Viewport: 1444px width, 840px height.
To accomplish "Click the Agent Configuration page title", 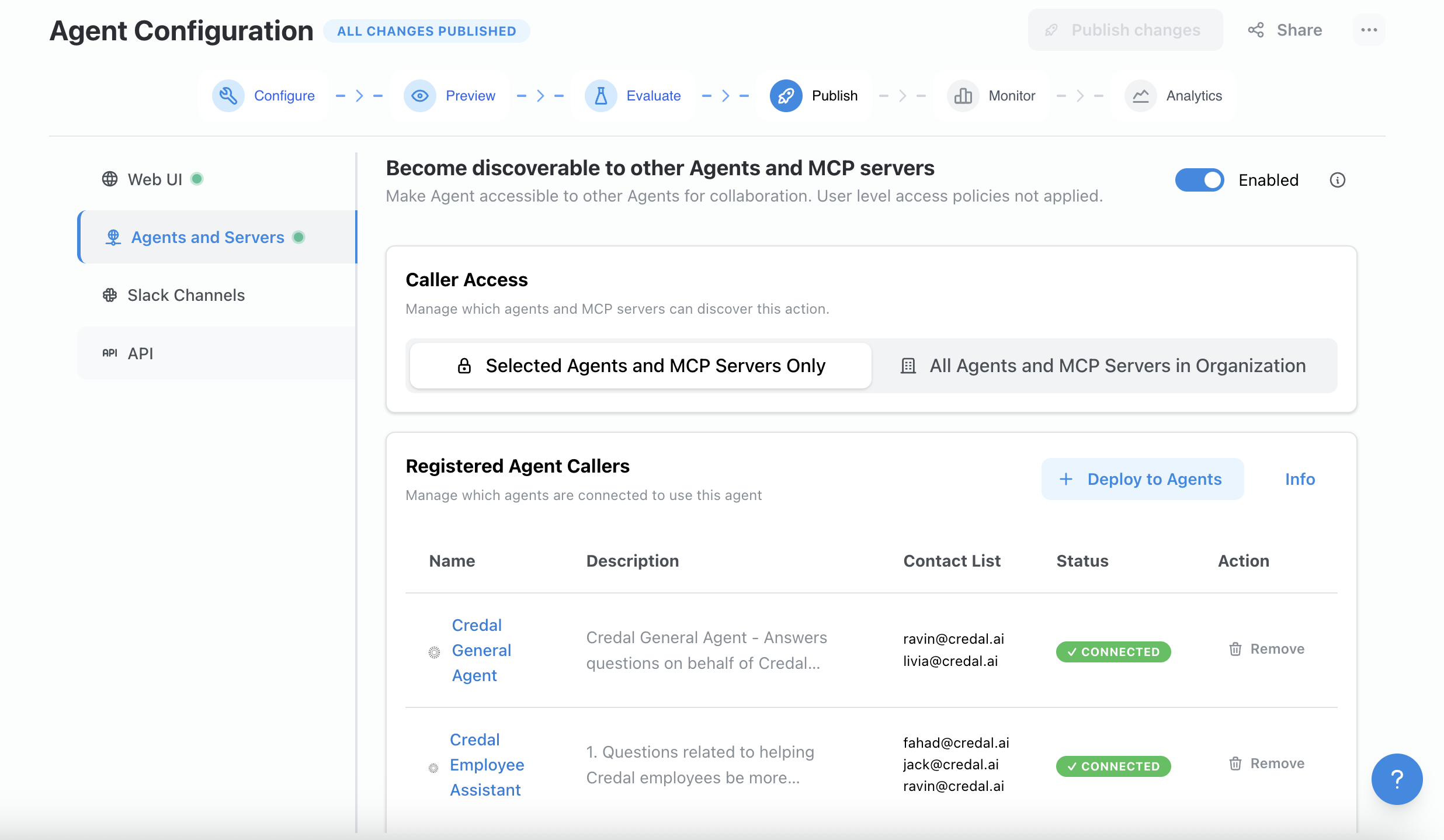I will (x=181, y=31).
